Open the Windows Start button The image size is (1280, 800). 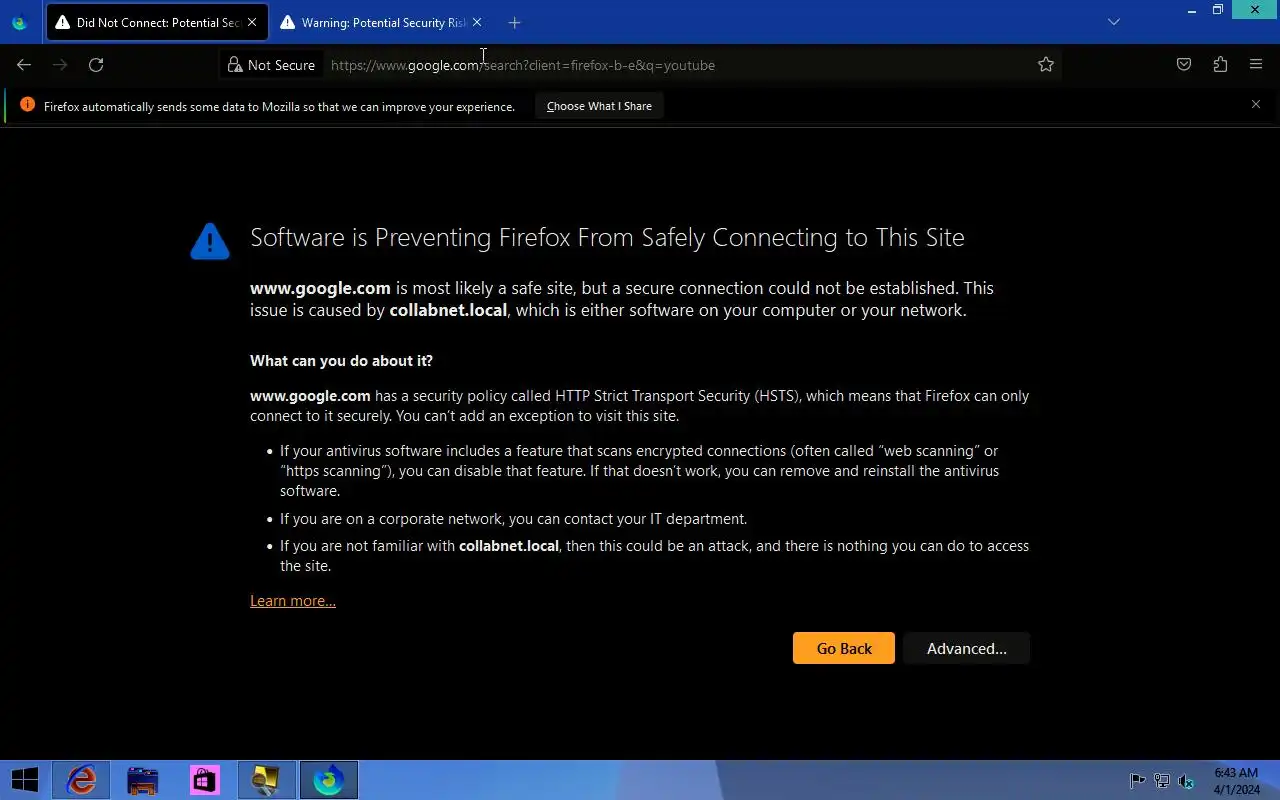(x=25, y=780)
